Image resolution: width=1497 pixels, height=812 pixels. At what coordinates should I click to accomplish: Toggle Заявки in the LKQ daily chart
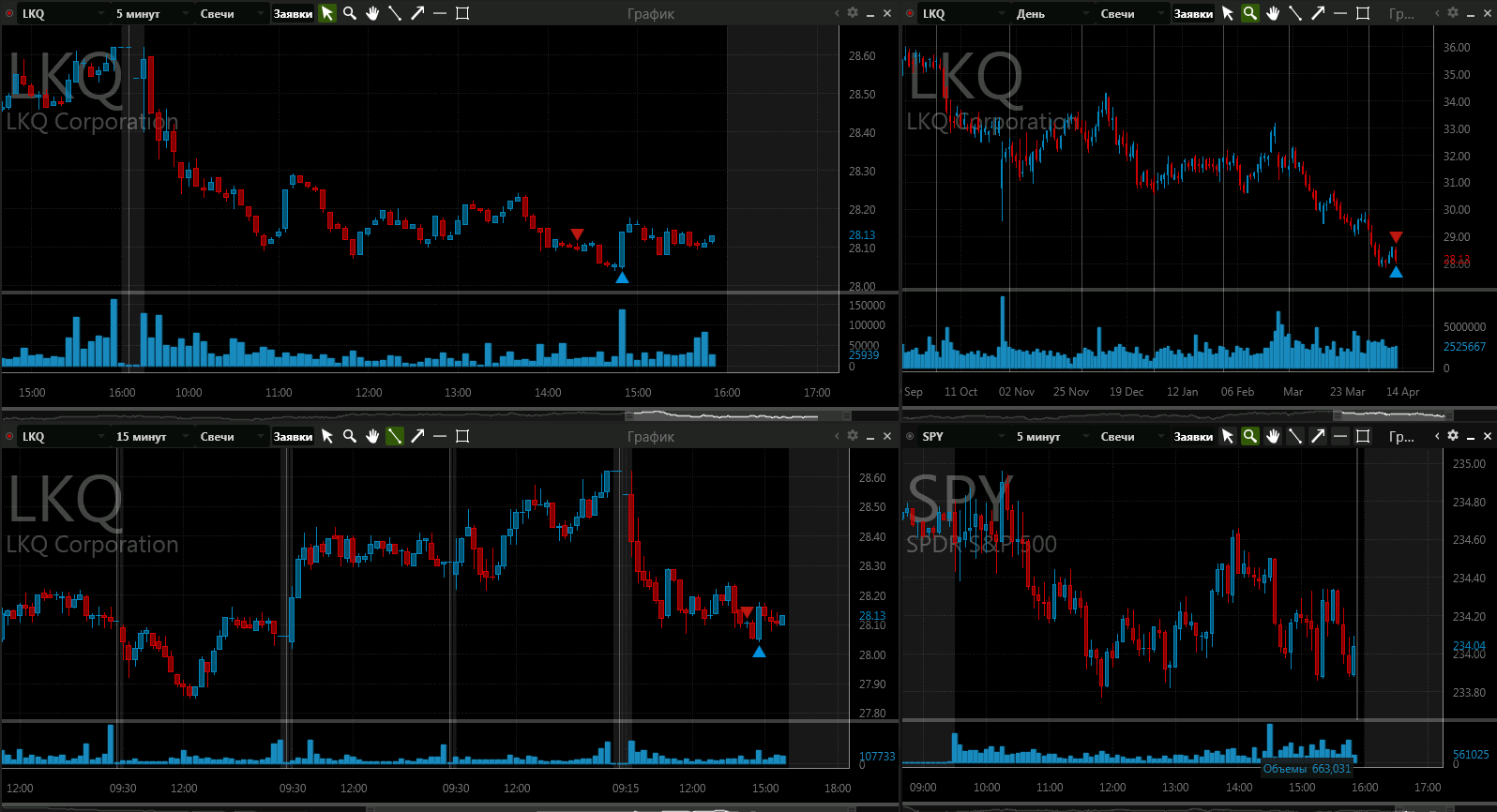pos(1193,14)
